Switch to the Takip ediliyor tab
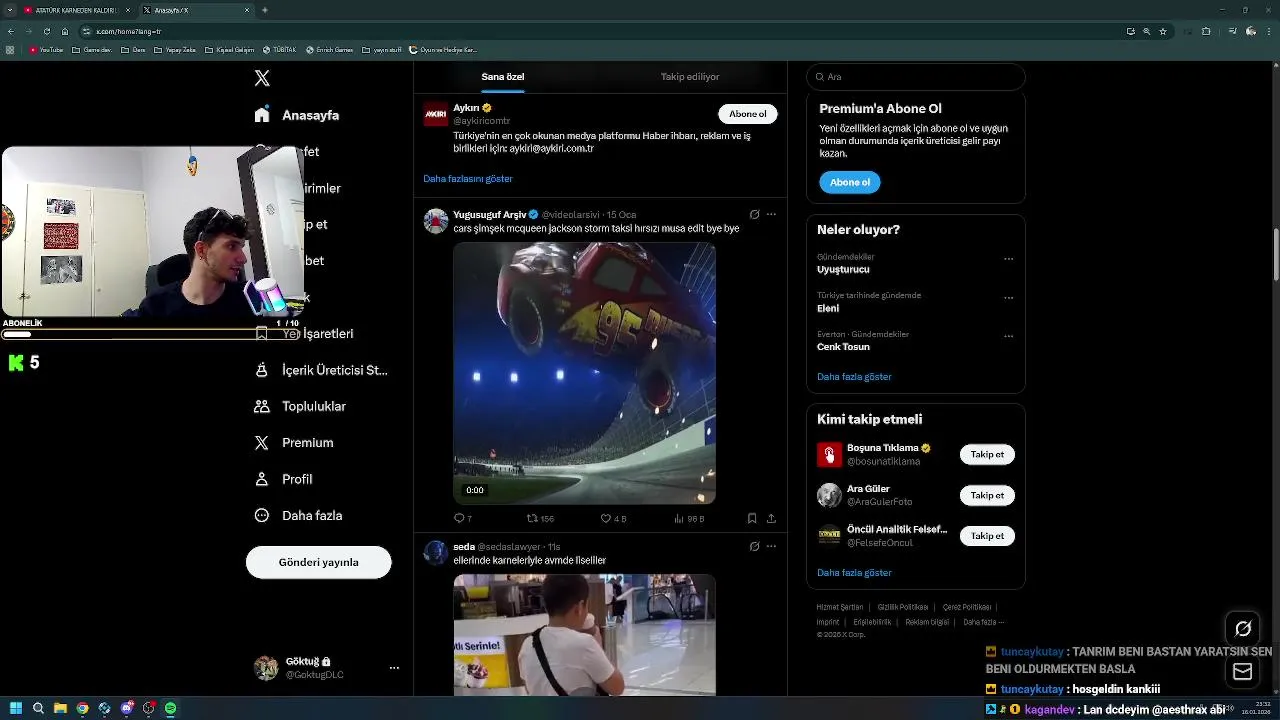1280x720 pixels. pos(690,77)
